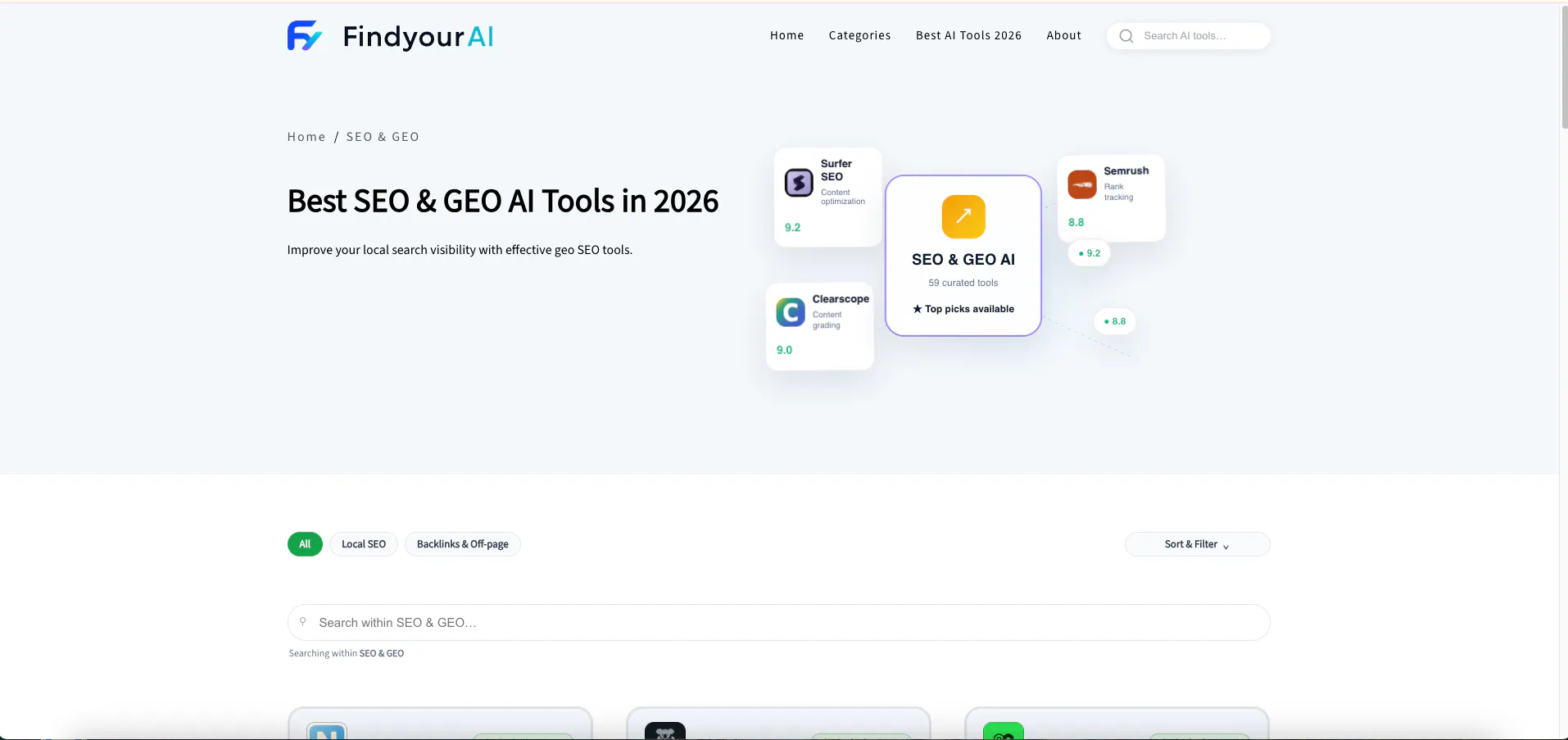Click the Rank tracking caption on Semrush card

coord(1118,192)
